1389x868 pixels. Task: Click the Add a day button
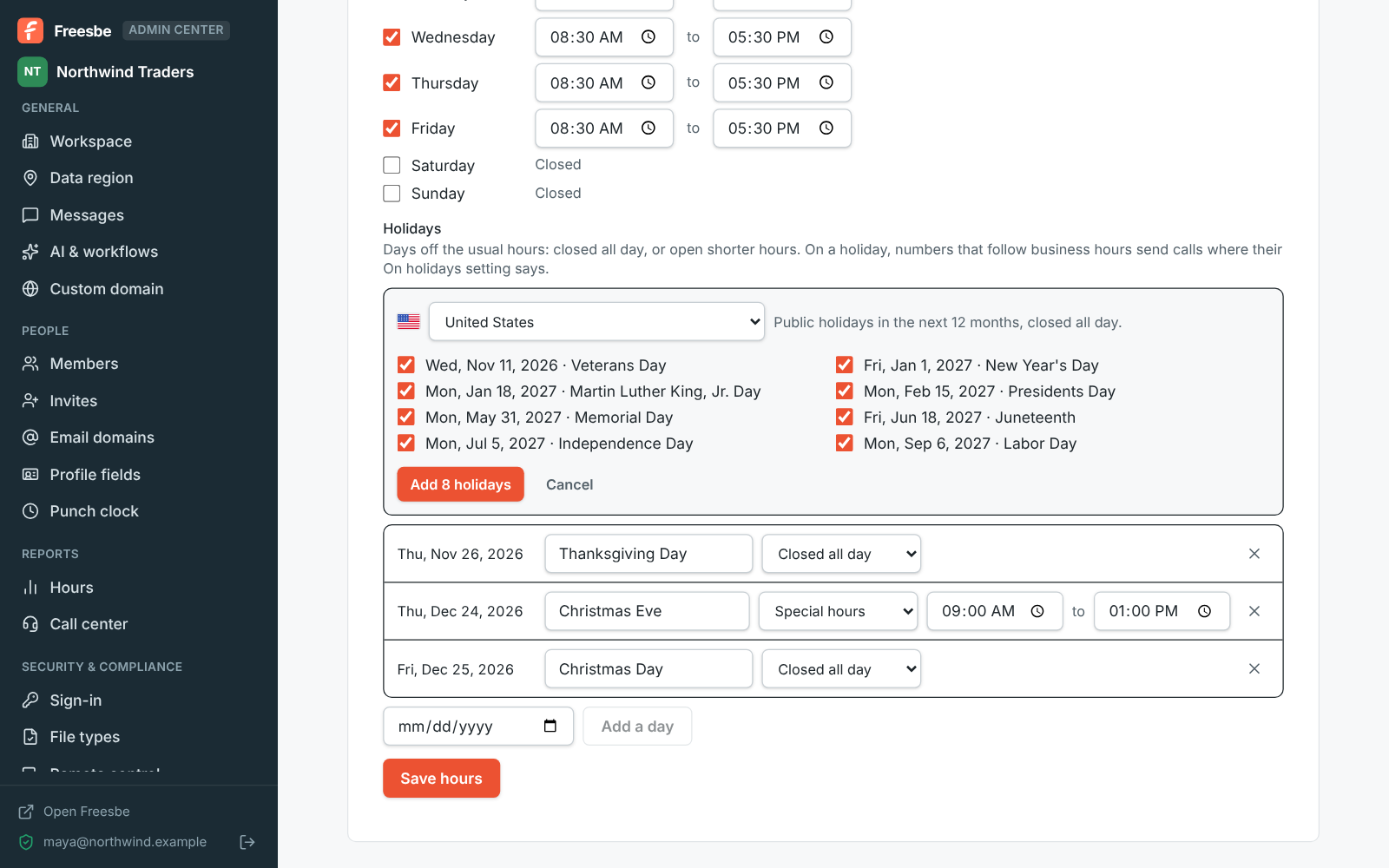637,727
